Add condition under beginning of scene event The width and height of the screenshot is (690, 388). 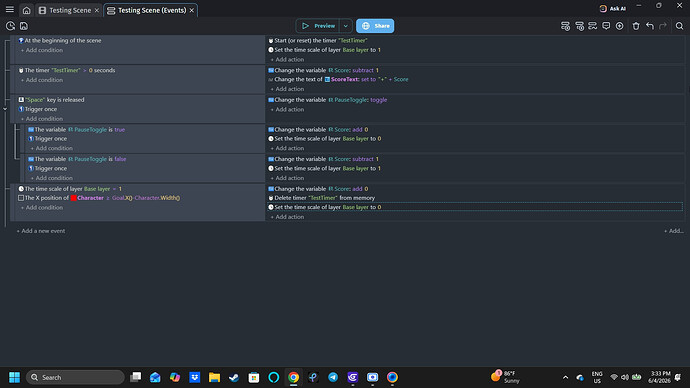(x=42, y=50)
